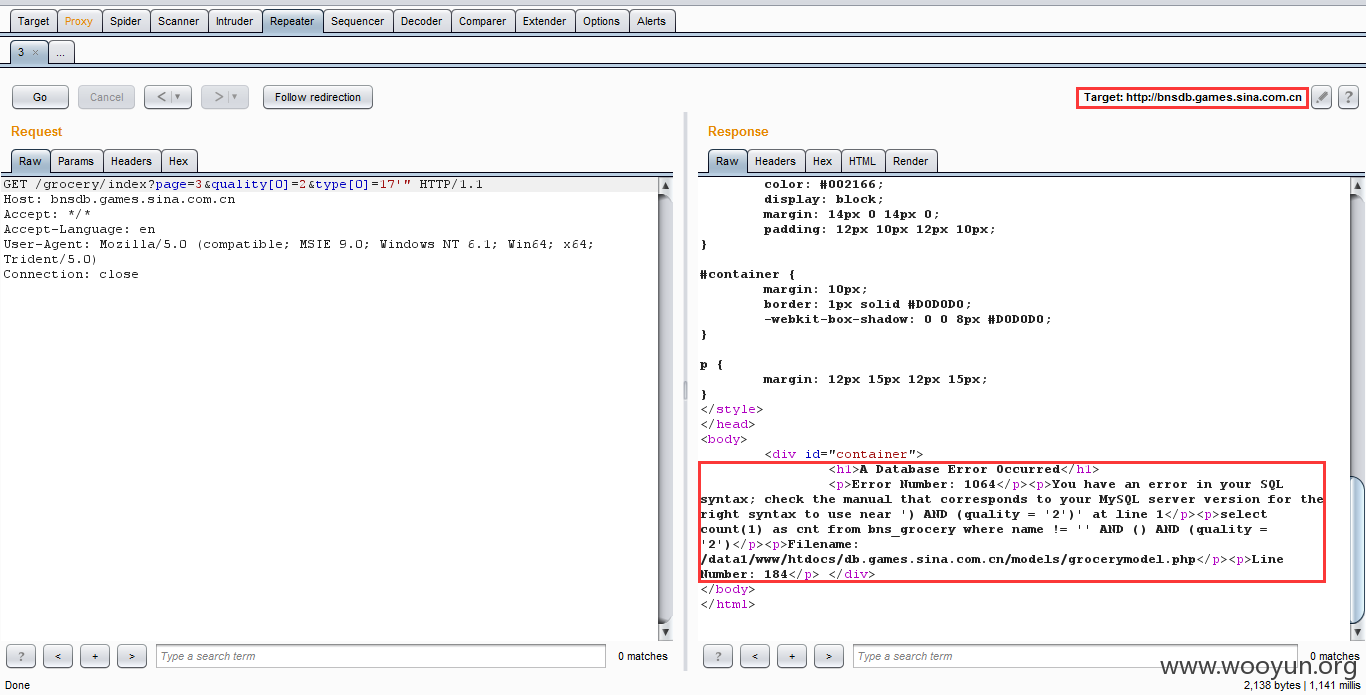Go to next match in request search
Image resolution: width=1366 pixels, height=695 pixels.
click(x=132, y=656)
